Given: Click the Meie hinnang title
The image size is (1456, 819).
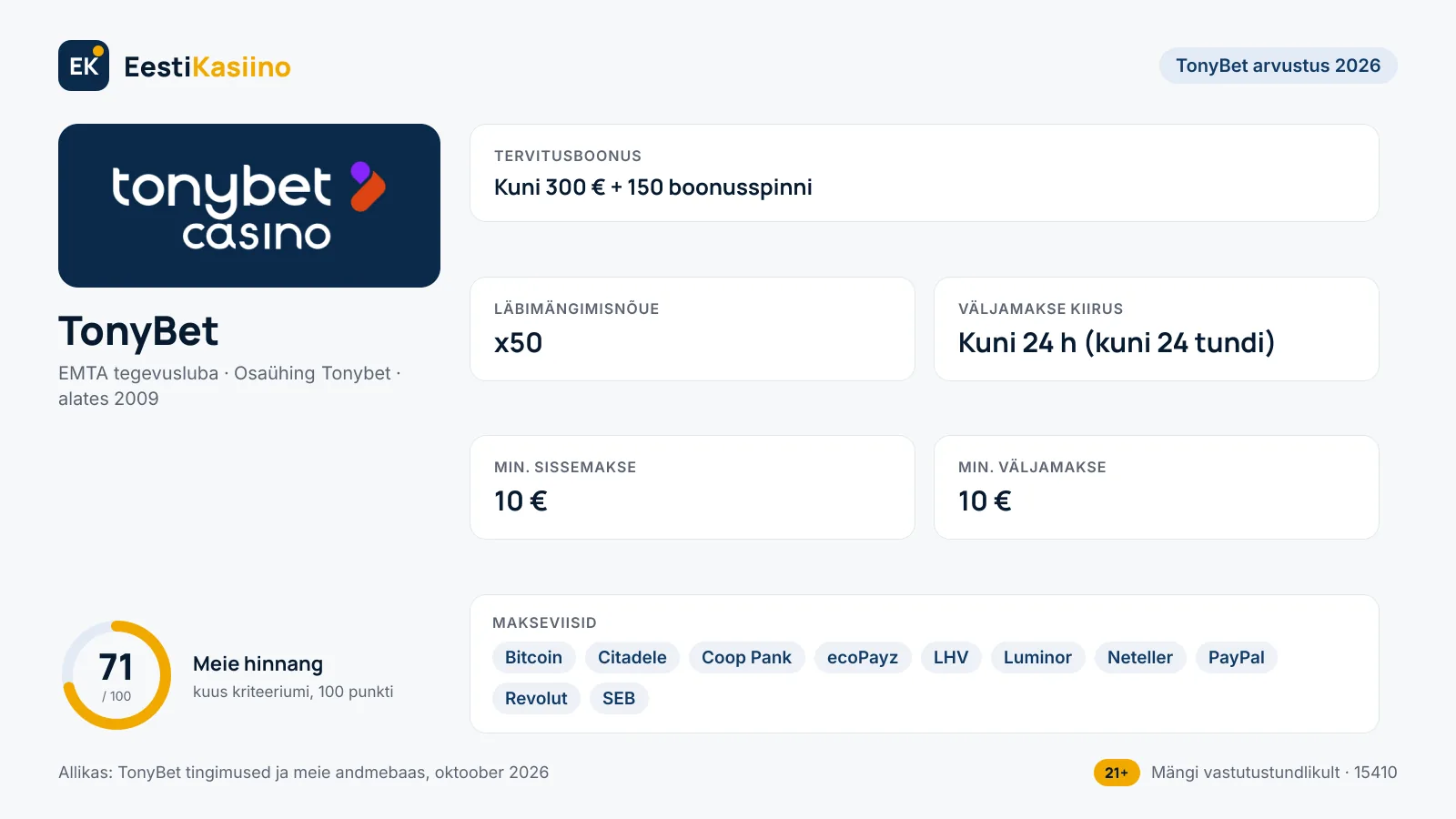Looking at the screenshot, I should point(258,664).
